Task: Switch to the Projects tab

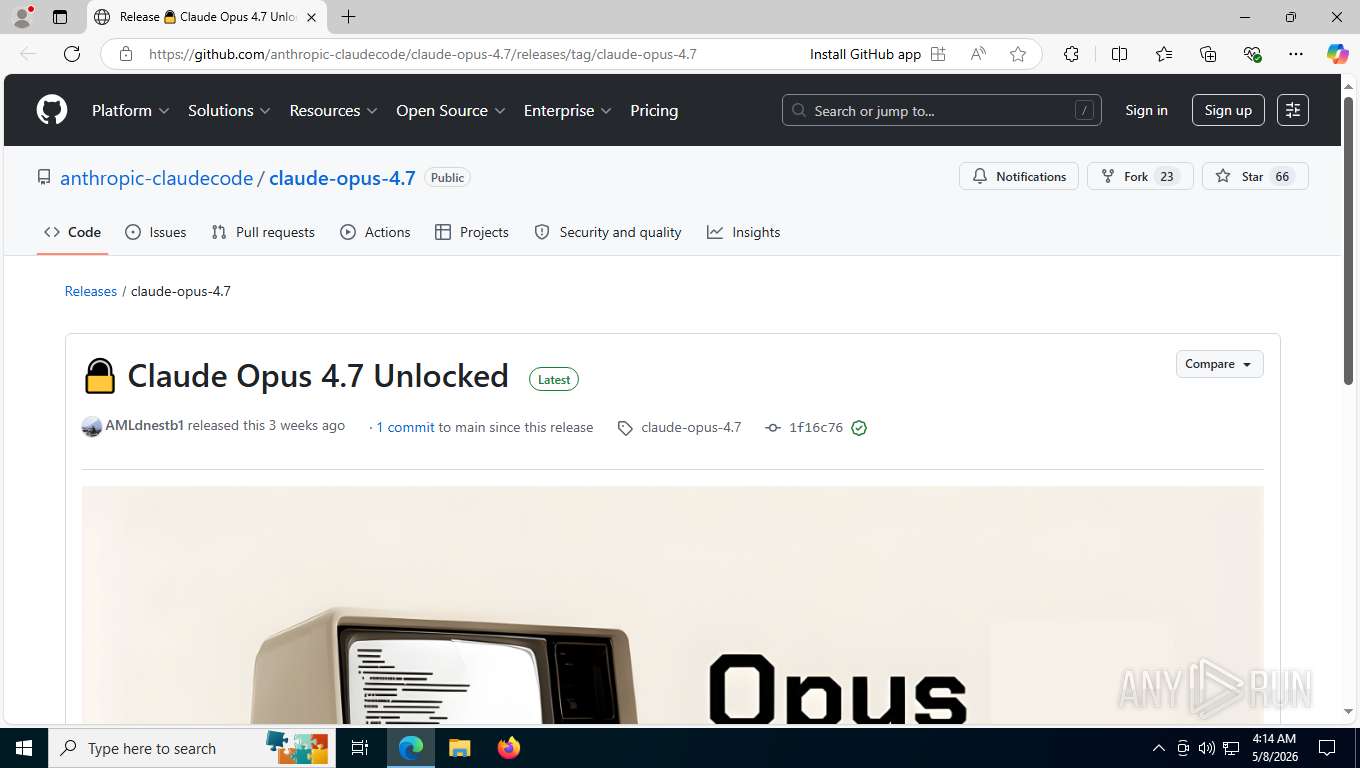Action: 472,232
